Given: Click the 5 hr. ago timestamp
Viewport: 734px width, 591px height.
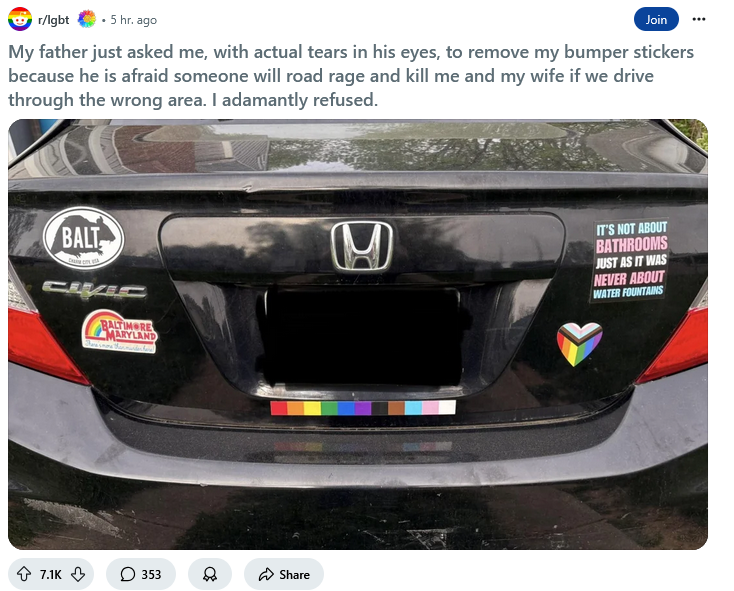Looking at the screenshot, I should pyautogui.click(x=133, y=20).
